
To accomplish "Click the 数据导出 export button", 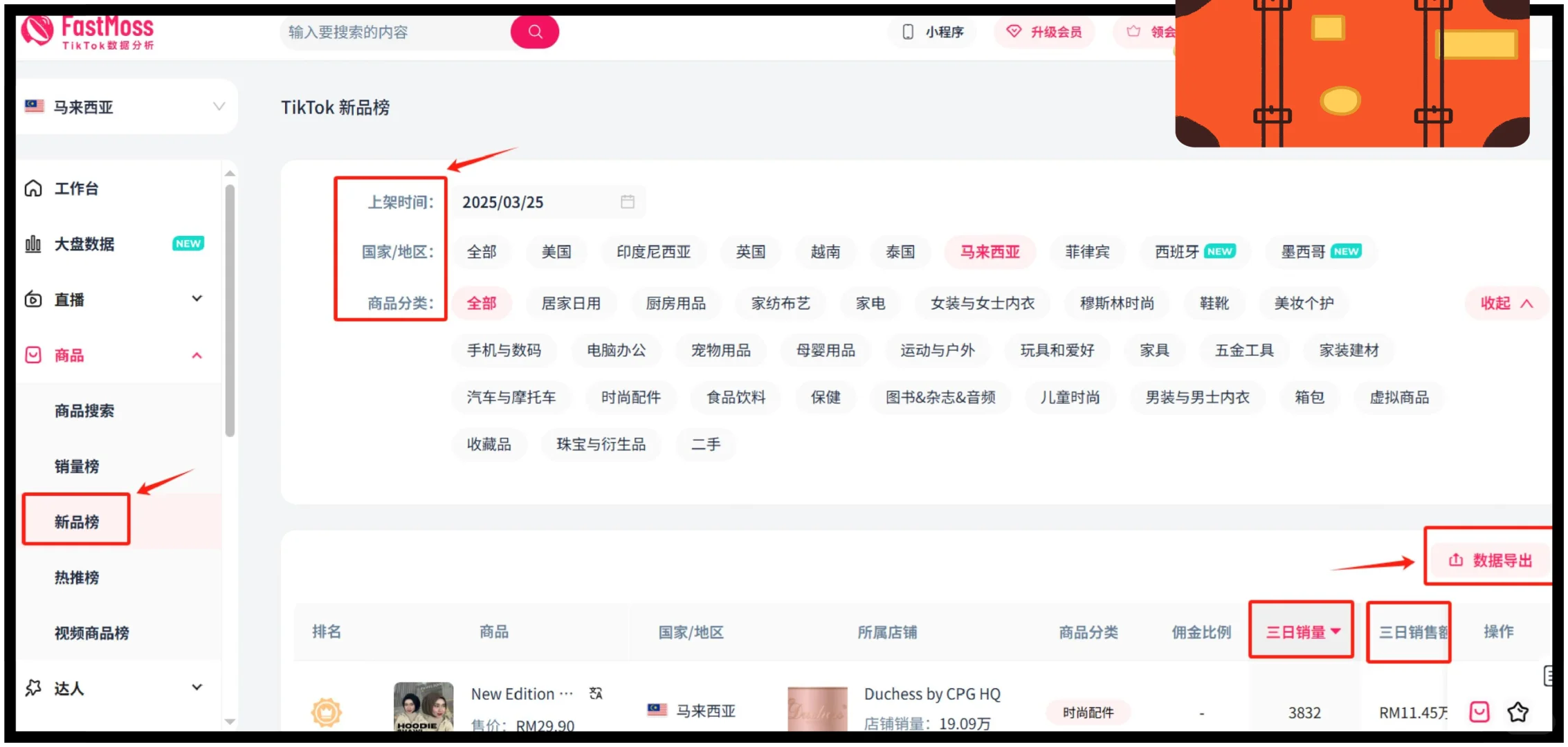I will [x=1490, y=560].
